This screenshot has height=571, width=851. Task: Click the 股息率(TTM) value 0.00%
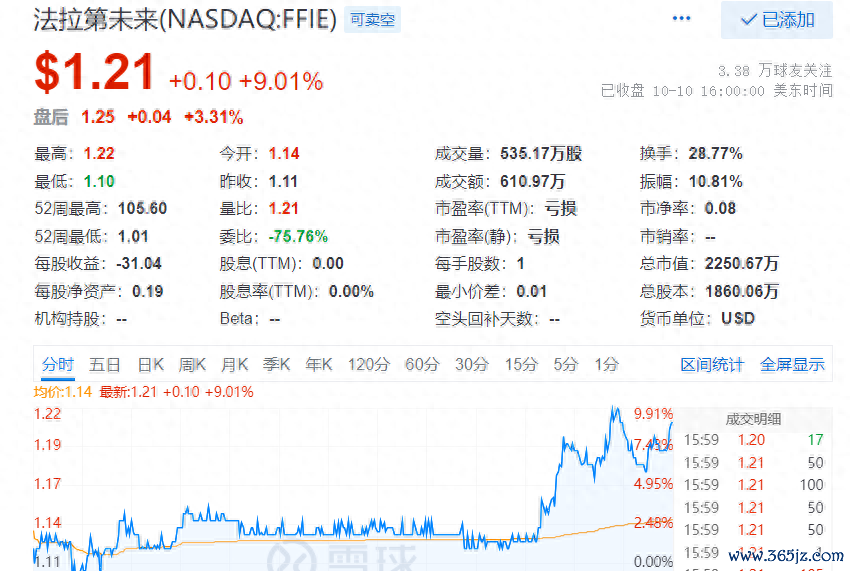pos(351,291)
